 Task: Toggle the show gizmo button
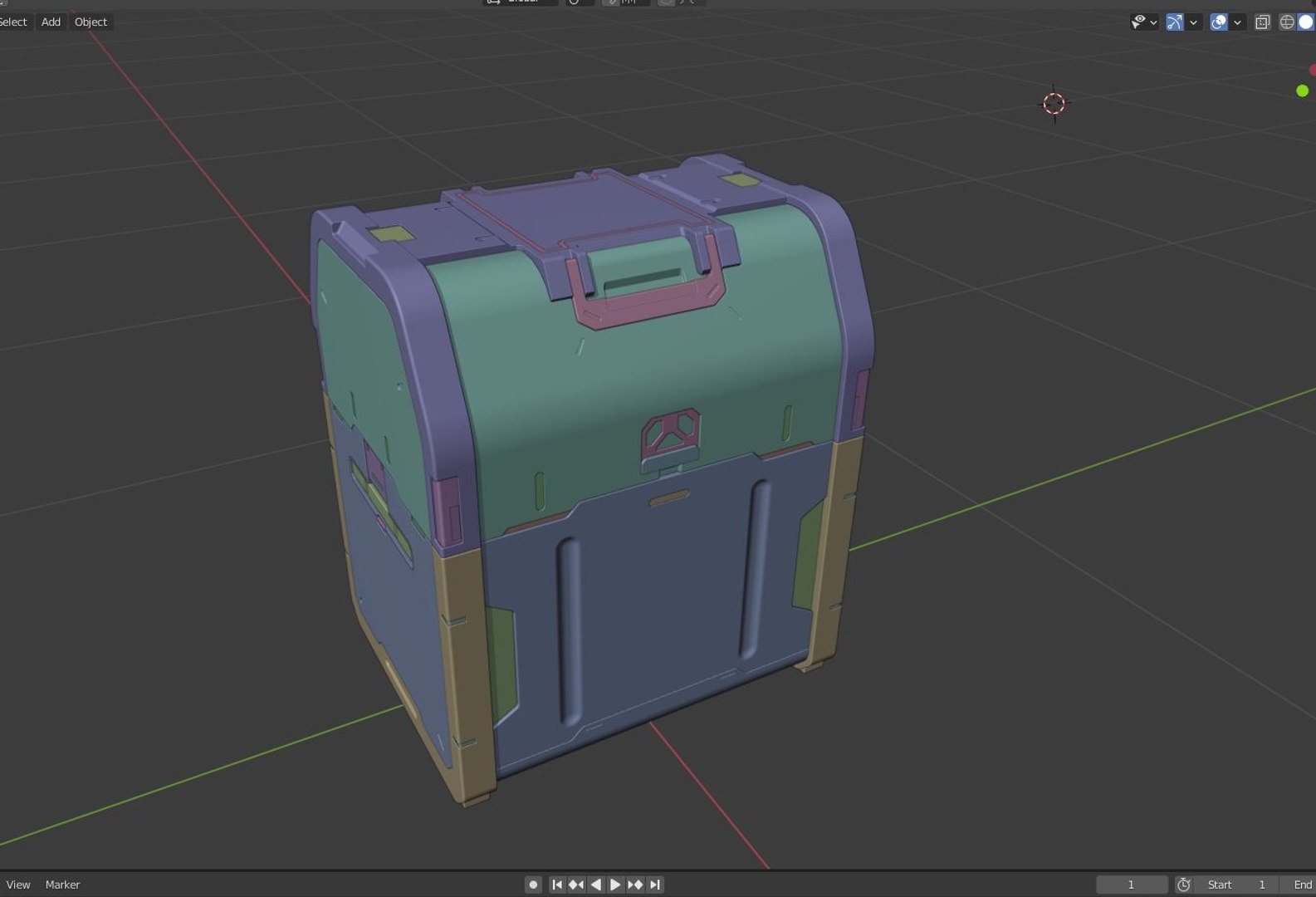click(x=1174, y=22)
